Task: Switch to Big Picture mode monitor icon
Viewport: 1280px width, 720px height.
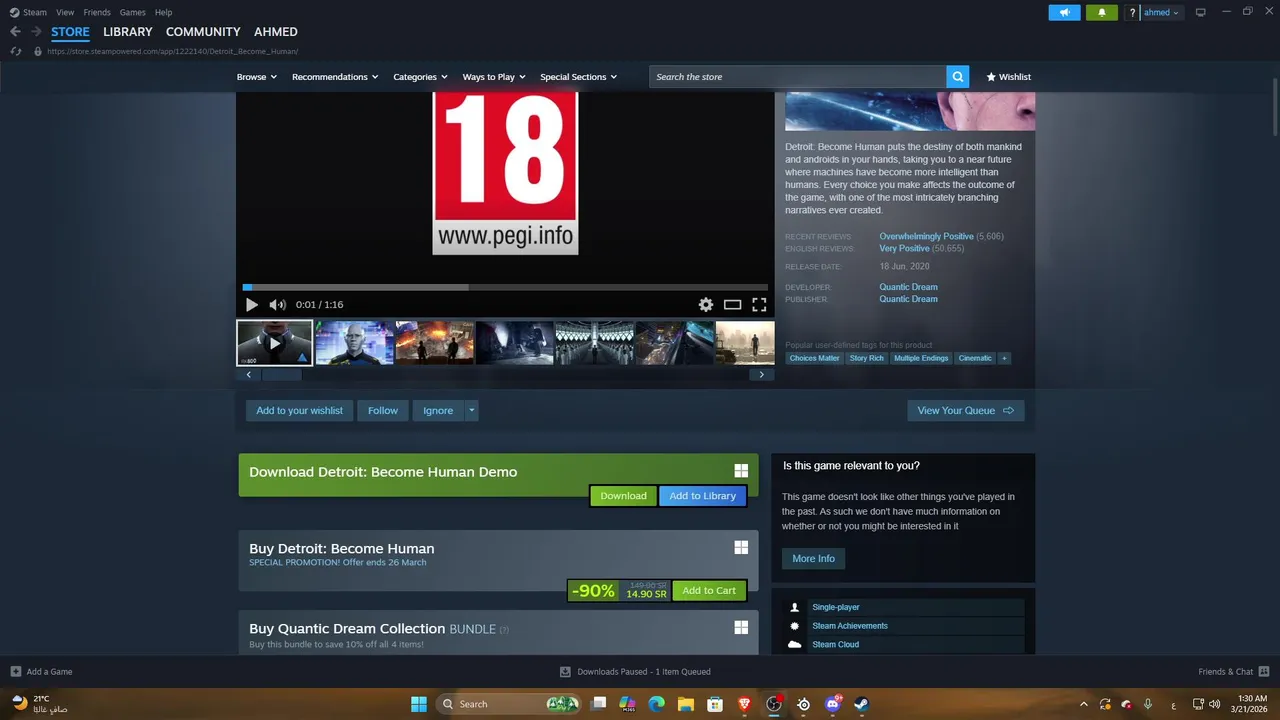Action: (x=1201, y=12)
